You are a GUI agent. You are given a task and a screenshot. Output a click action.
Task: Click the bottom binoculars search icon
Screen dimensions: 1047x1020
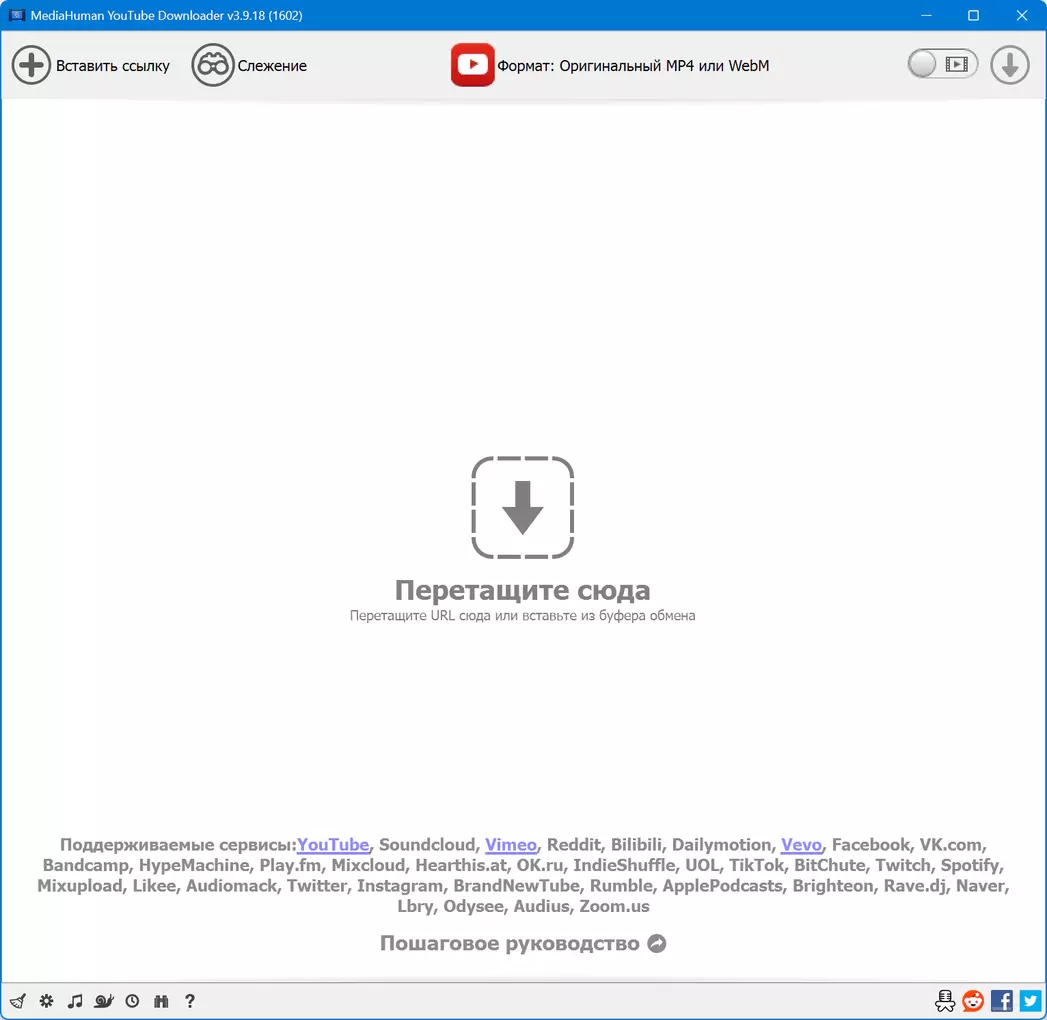point(161,1001)
